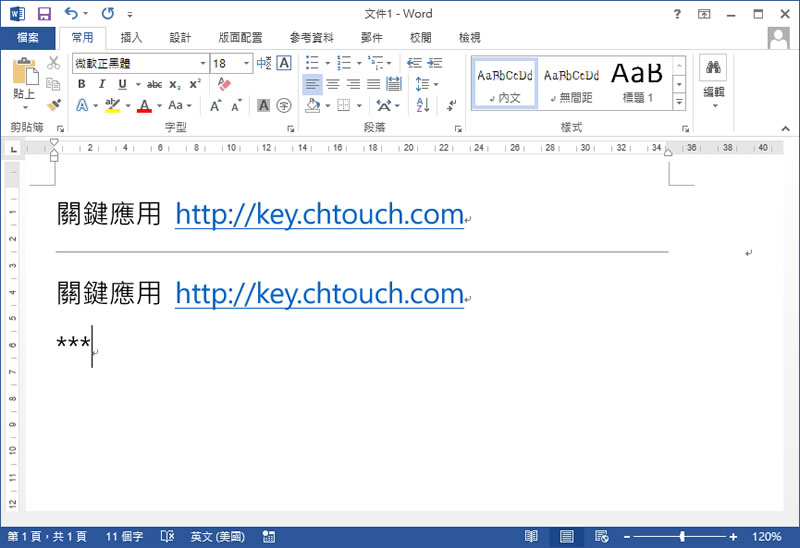
Task: Align text to the left
Action: pos(312,84)
